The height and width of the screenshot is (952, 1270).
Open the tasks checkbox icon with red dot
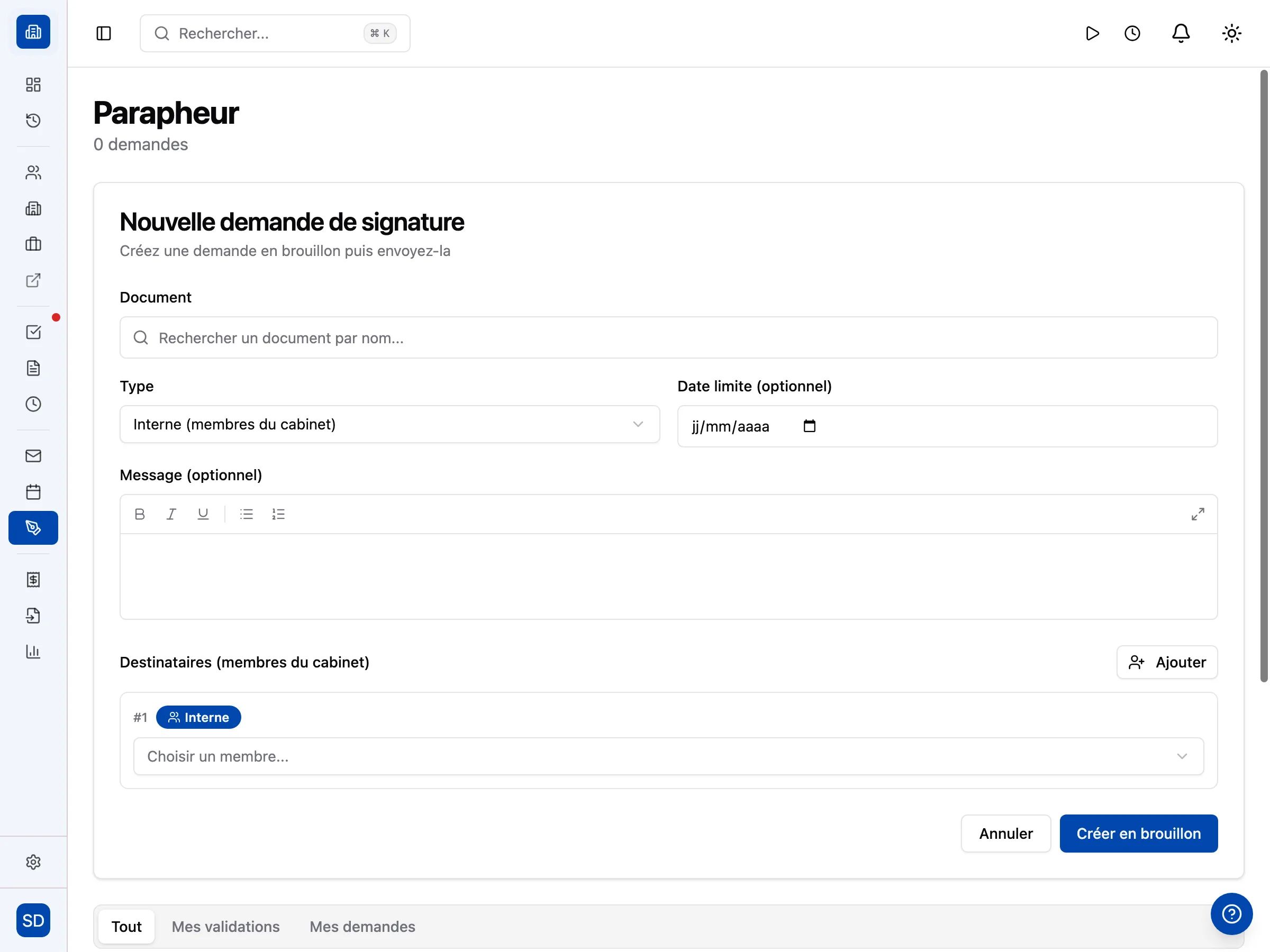[33, 332]
